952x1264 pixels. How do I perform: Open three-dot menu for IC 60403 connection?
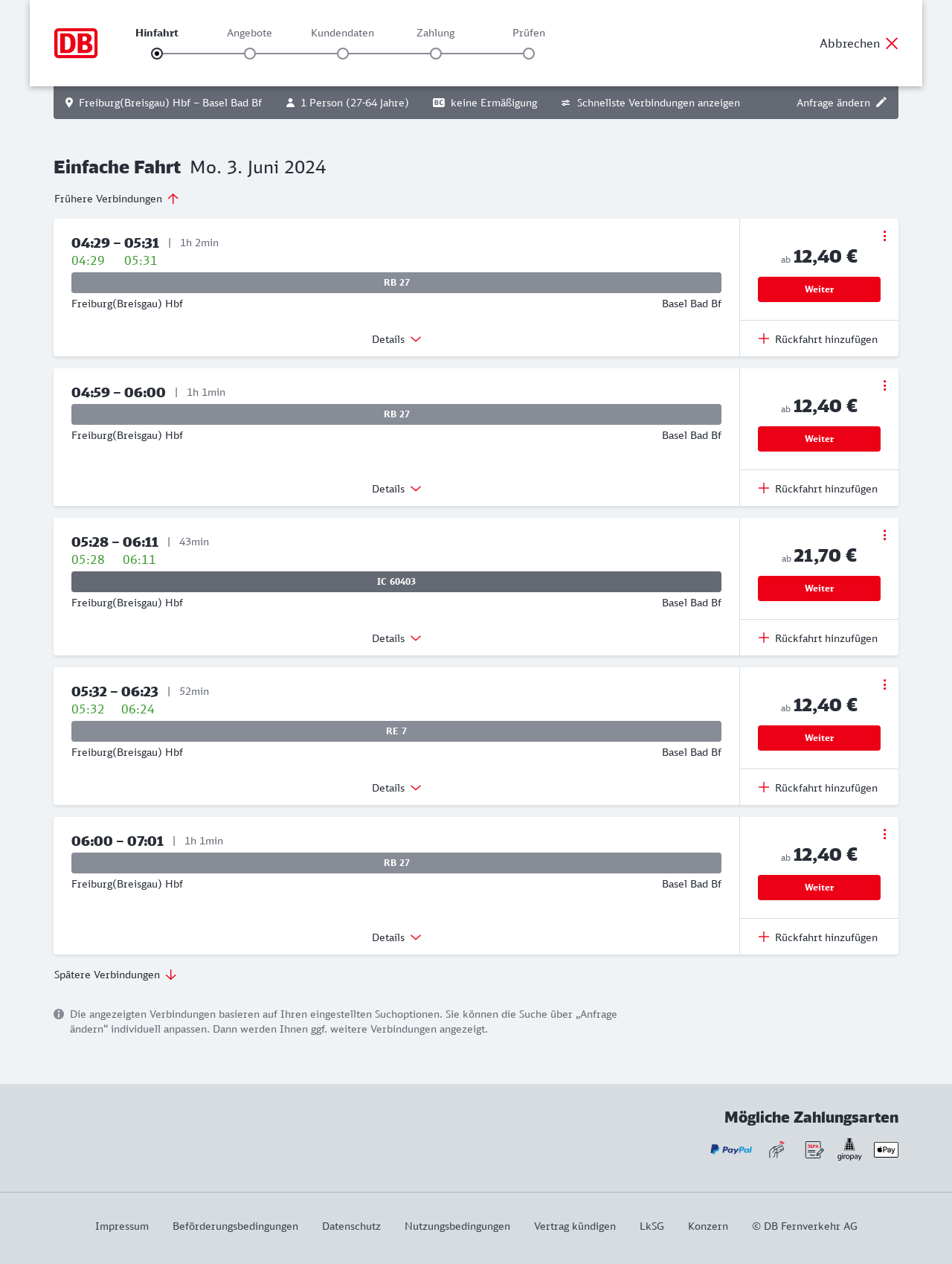pos(884,535)
